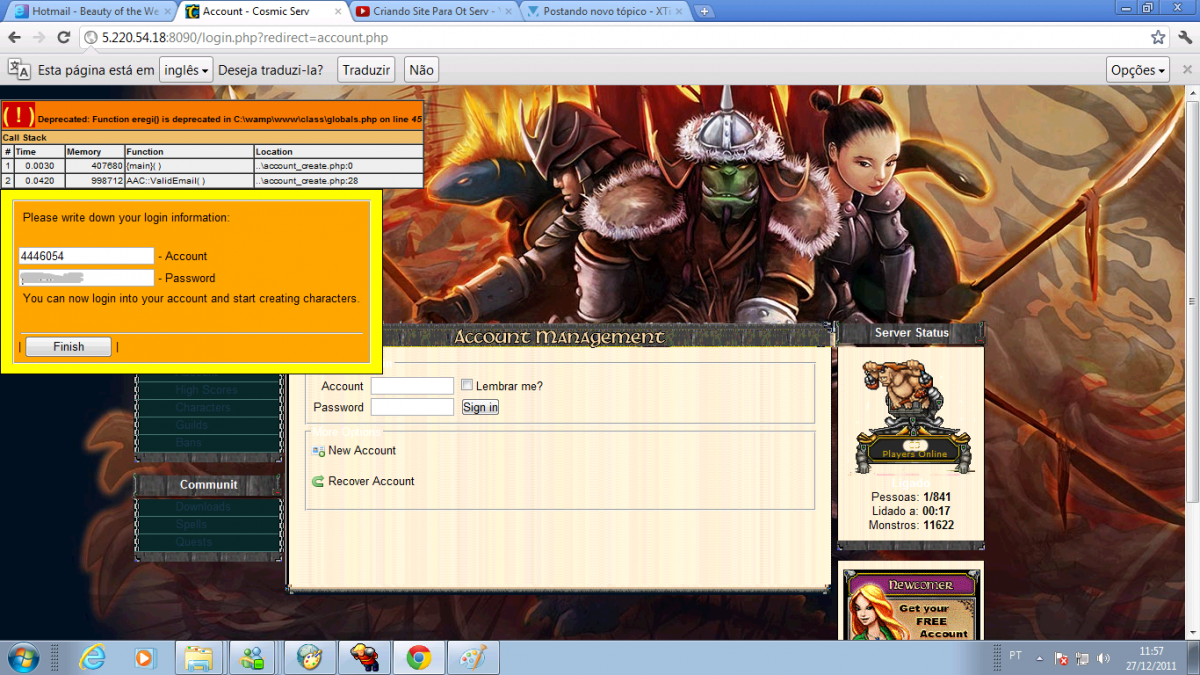
Task: Click the Account login input field
Action: click(412, 386)
